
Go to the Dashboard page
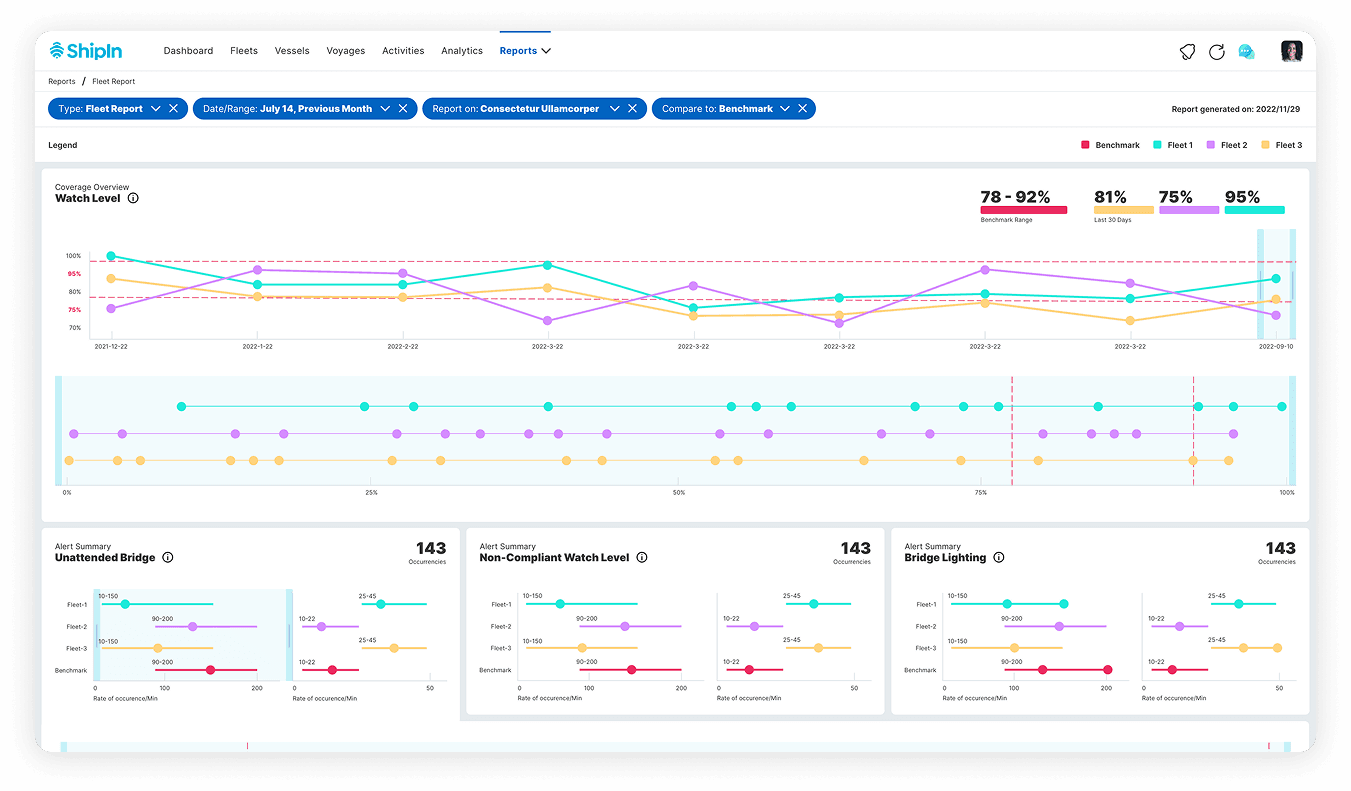188,50
